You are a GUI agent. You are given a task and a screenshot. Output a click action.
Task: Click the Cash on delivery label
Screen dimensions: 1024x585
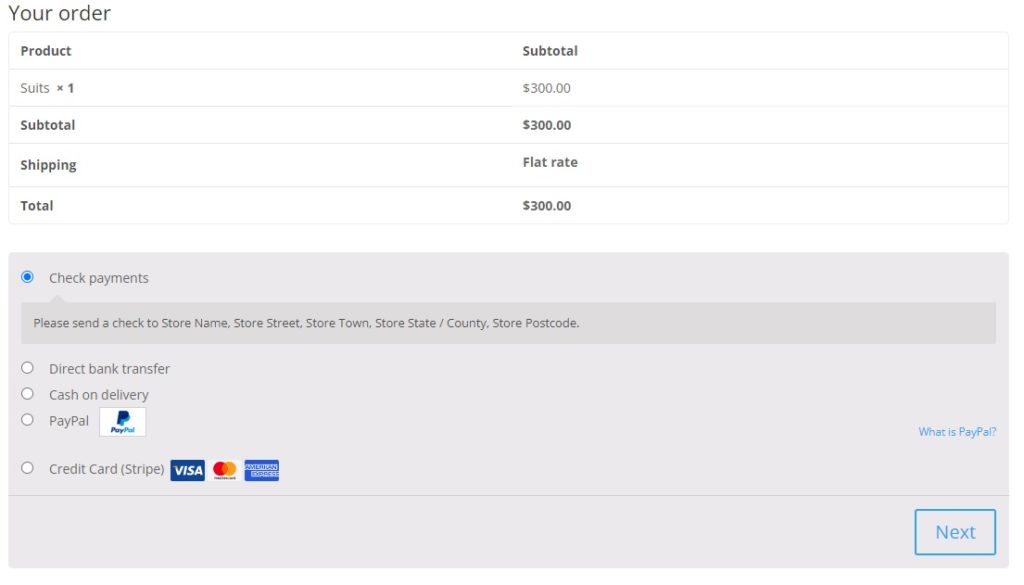pos(99,395)
